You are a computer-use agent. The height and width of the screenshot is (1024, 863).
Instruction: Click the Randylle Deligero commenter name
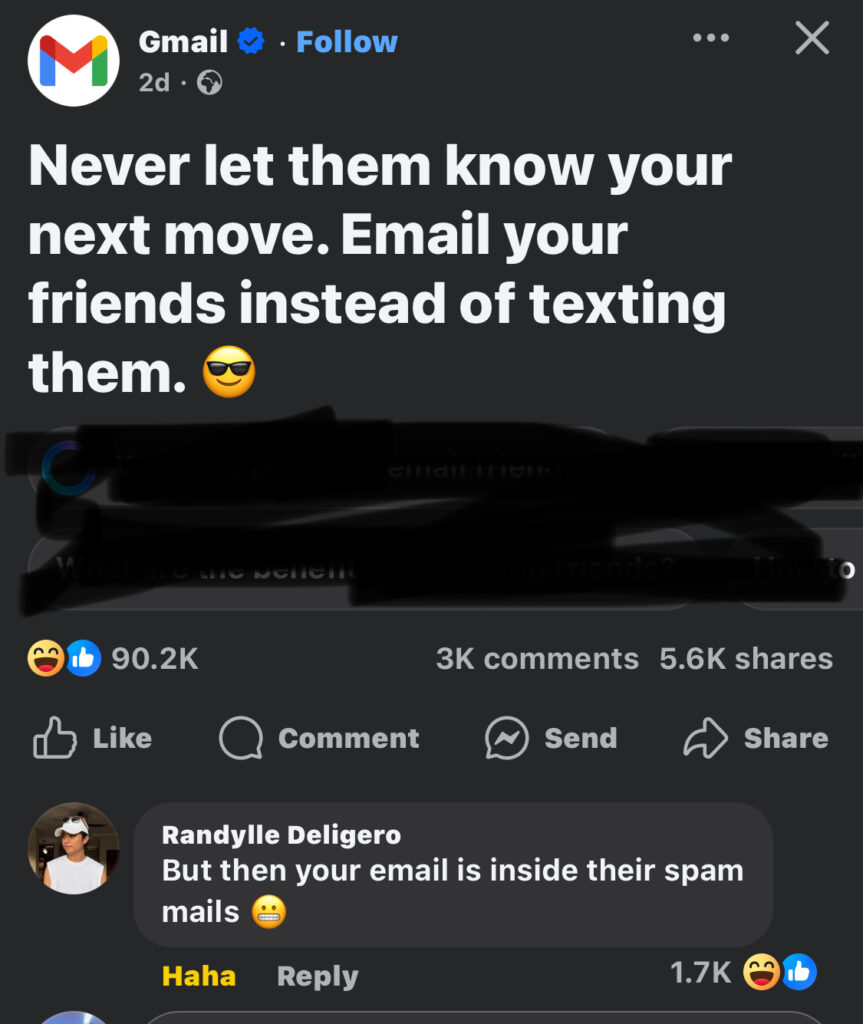coord(282,835)
